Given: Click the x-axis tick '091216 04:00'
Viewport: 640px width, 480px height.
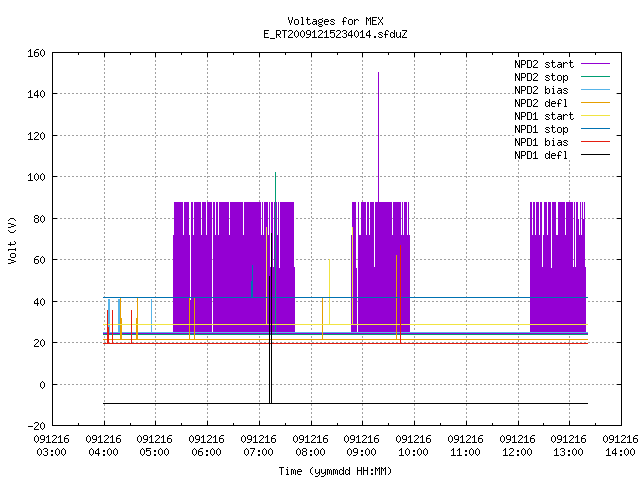Looking at the screenshot, I should [104, 446].
